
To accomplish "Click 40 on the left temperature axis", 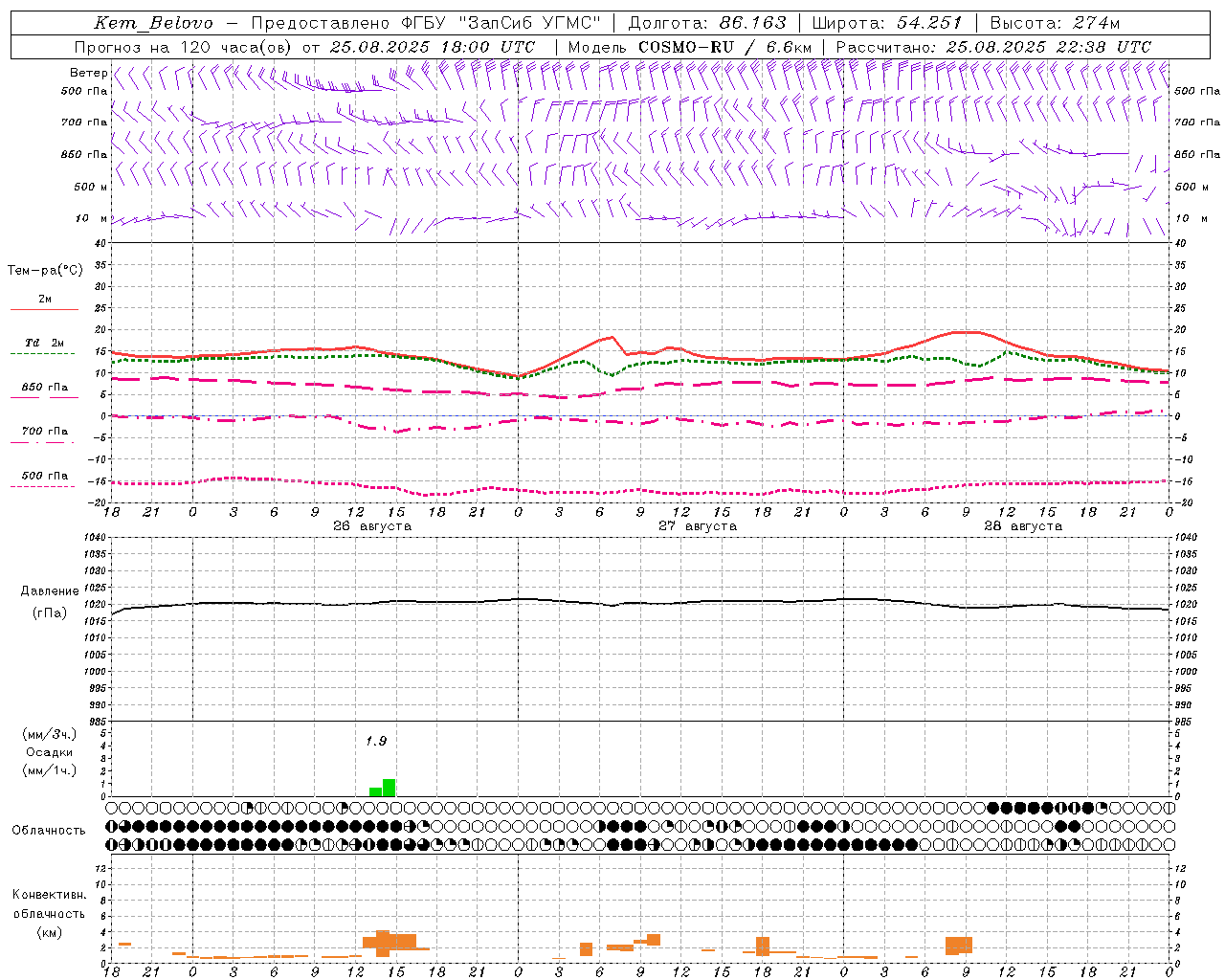I will coord(100,243).
